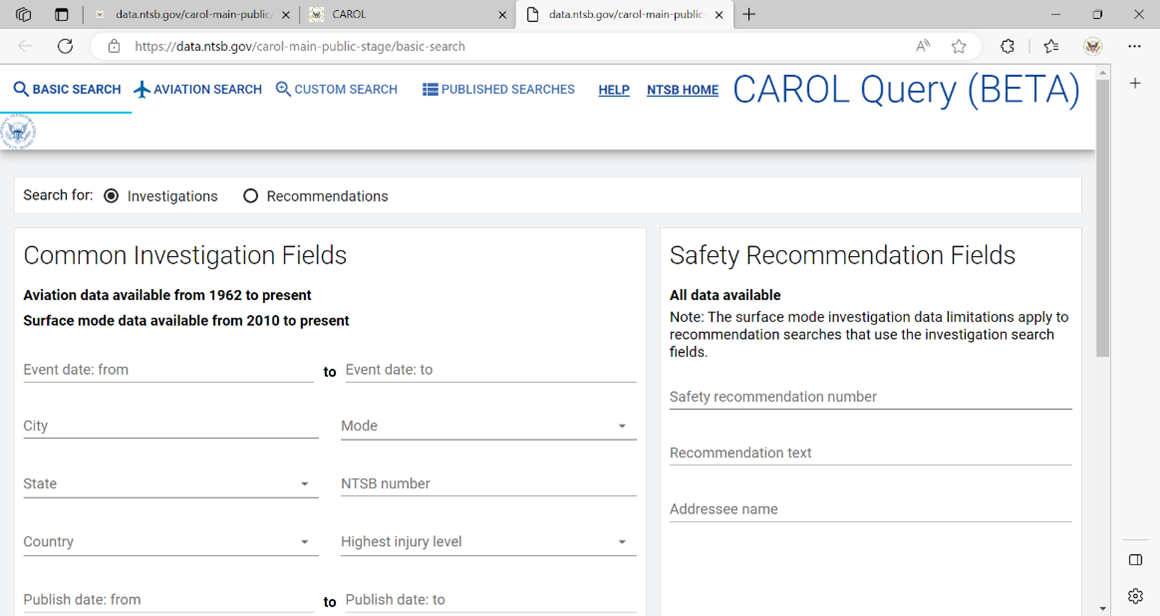
Task: Click the NTSB number field
Action: coord(488,484)
